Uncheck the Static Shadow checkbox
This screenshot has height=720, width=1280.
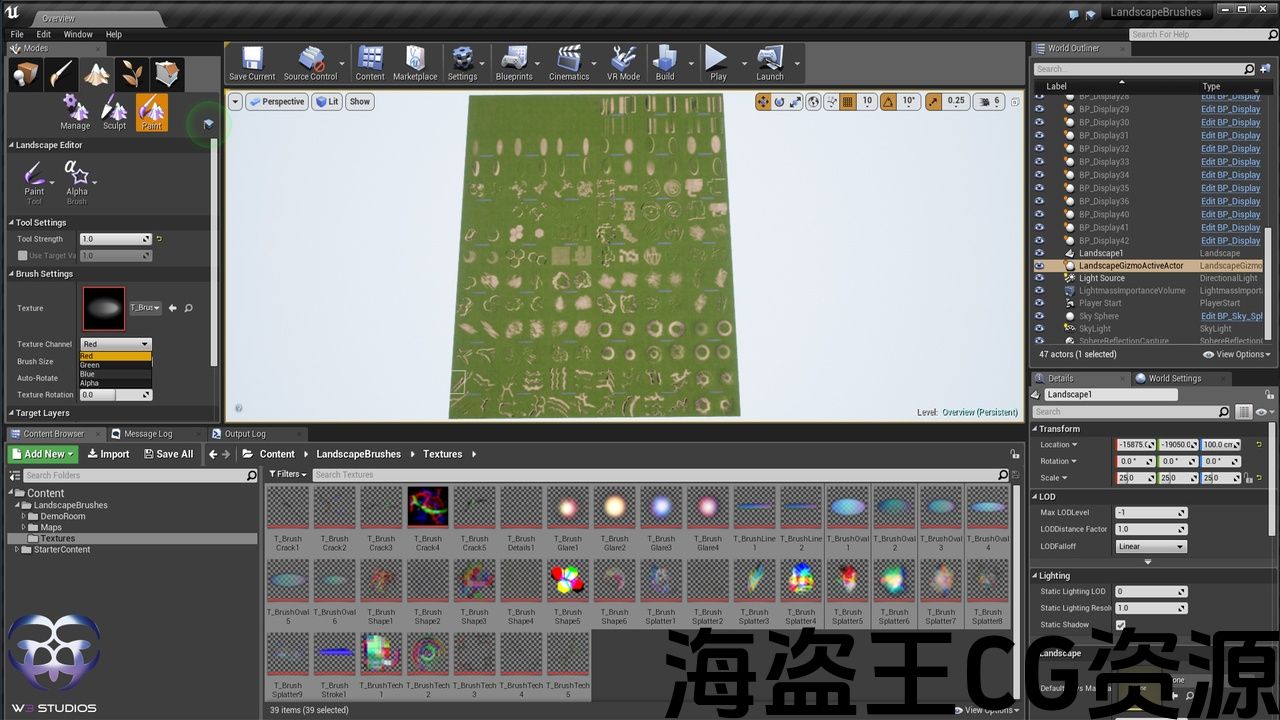(x=1120, y=625)
